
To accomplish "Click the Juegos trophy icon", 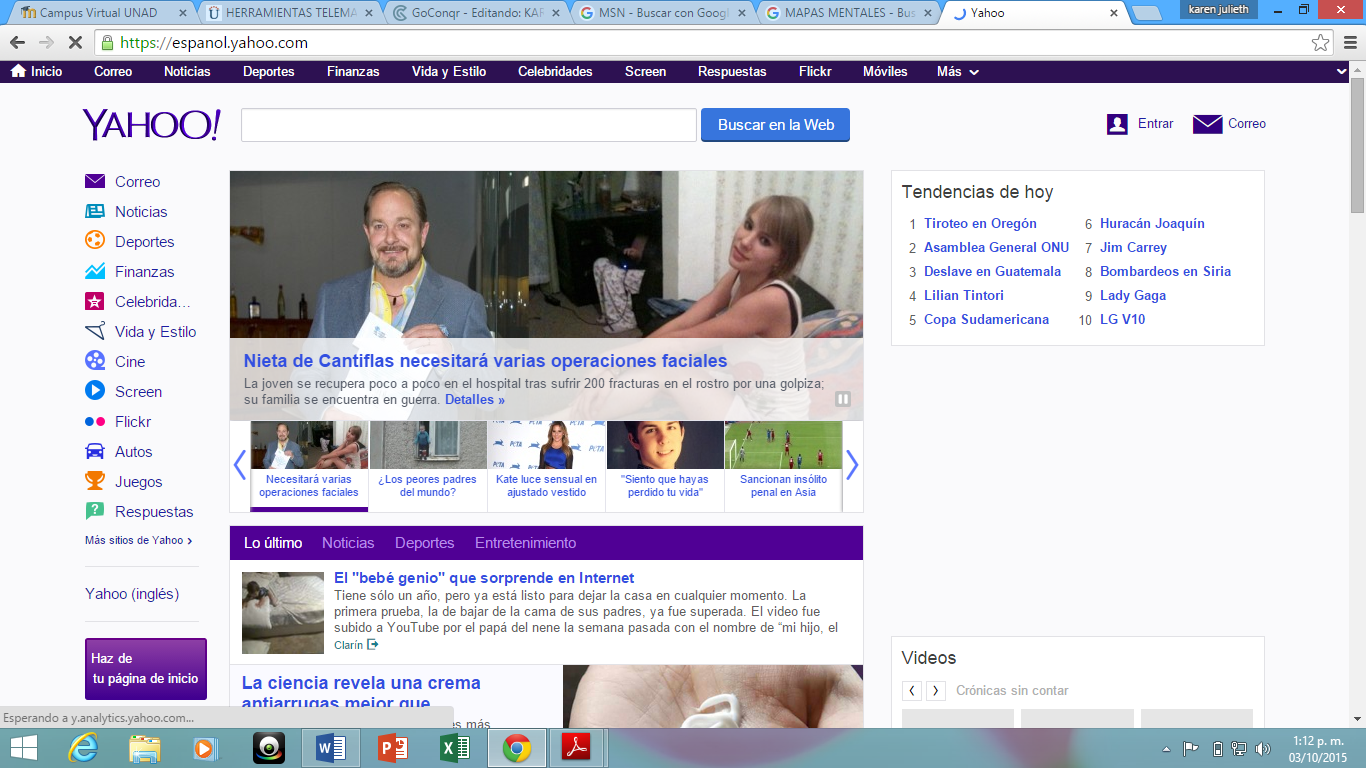I will pos(95,481).
